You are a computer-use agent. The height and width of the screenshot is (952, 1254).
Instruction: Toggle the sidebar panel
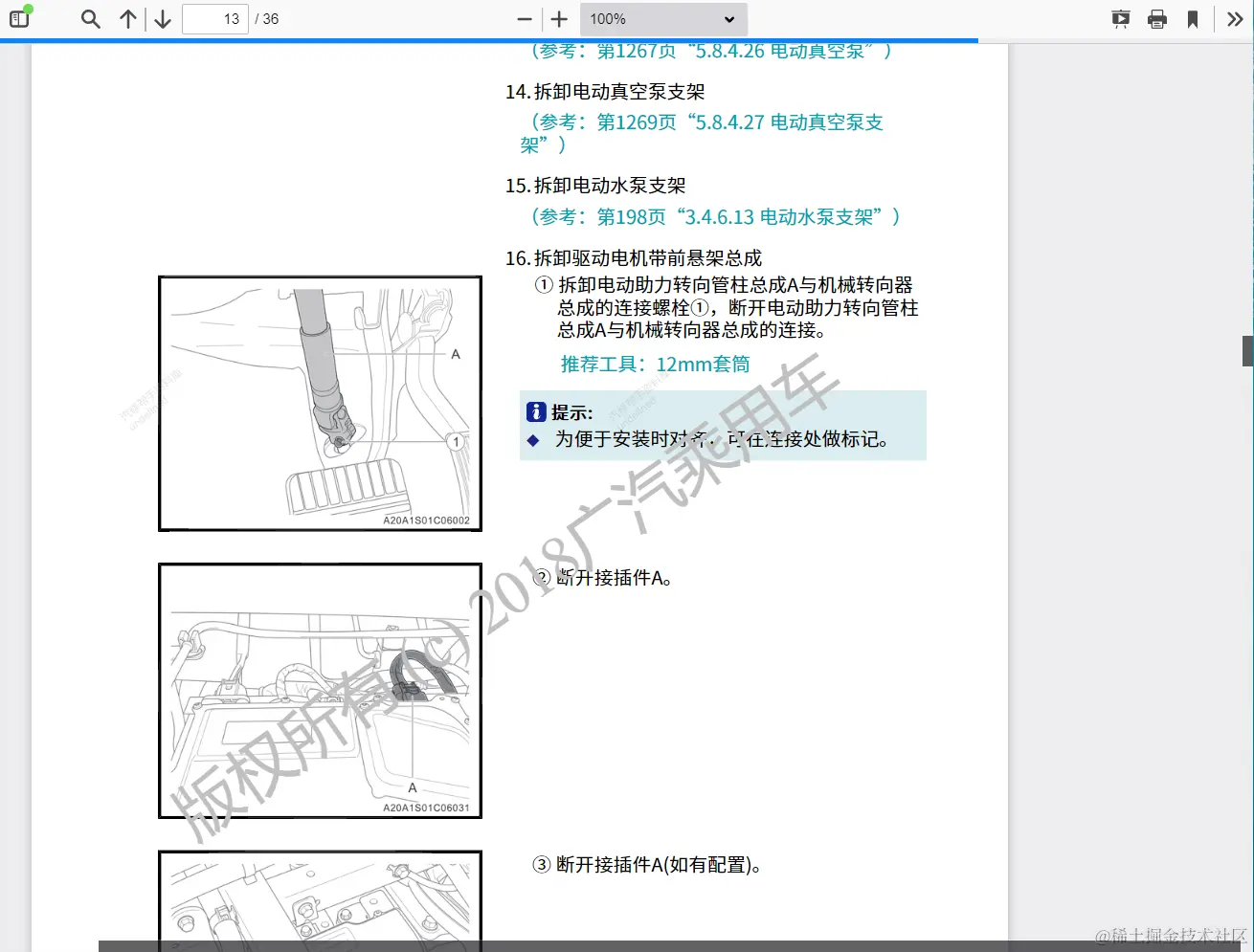click(x=19, y=18)
